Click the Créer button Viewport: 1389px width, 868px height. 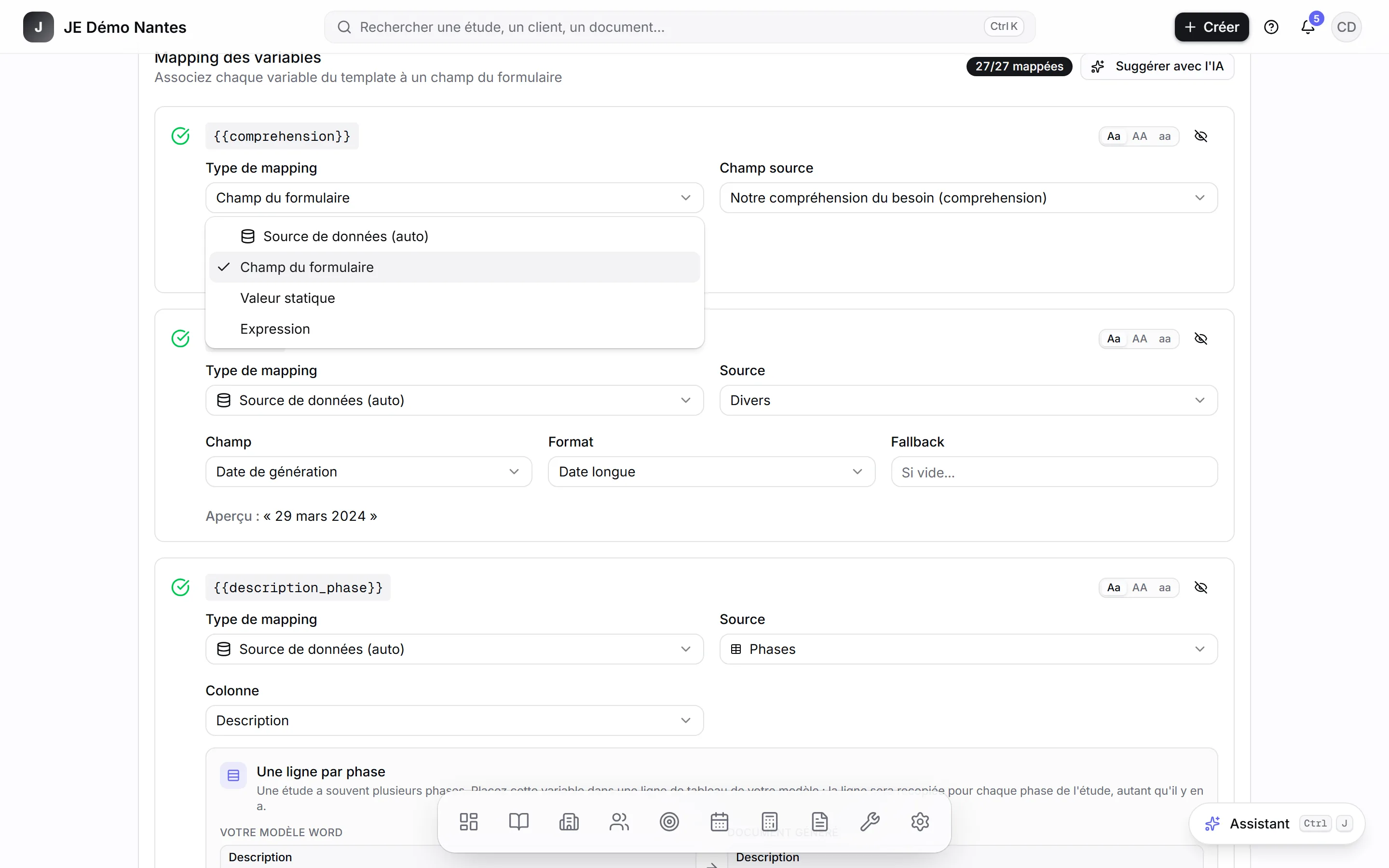[1212, 27]
